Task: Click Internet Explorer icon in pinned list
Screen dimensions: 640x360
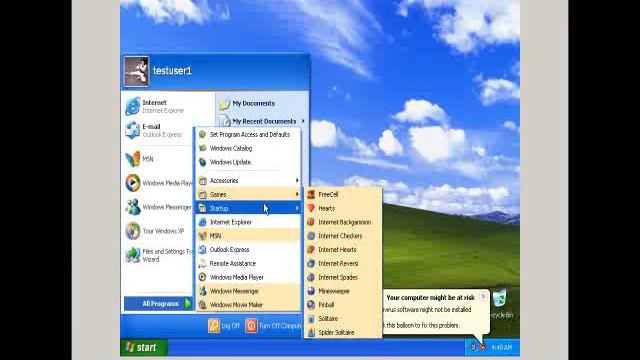Action: (133, 106)
